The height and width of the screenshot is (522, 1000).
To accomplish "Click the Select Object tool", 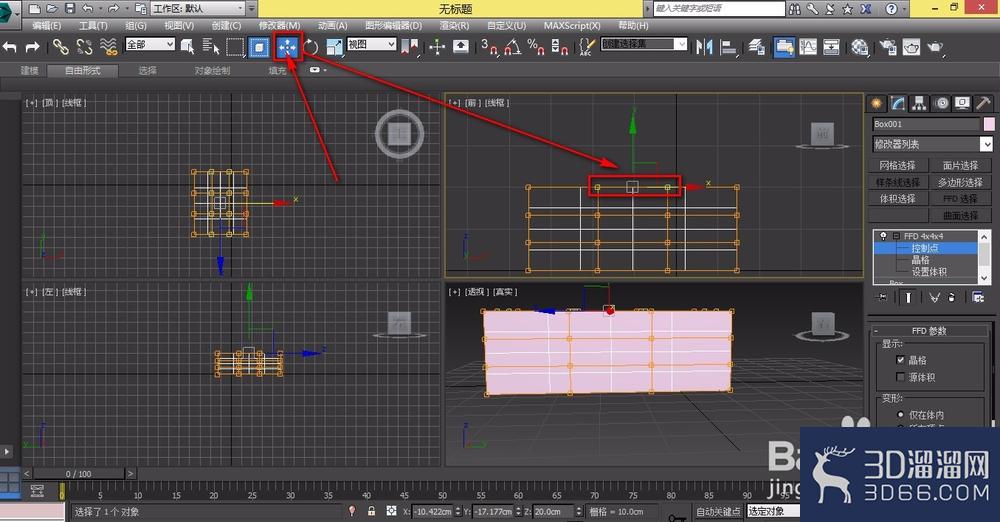I will click(188, 47).
